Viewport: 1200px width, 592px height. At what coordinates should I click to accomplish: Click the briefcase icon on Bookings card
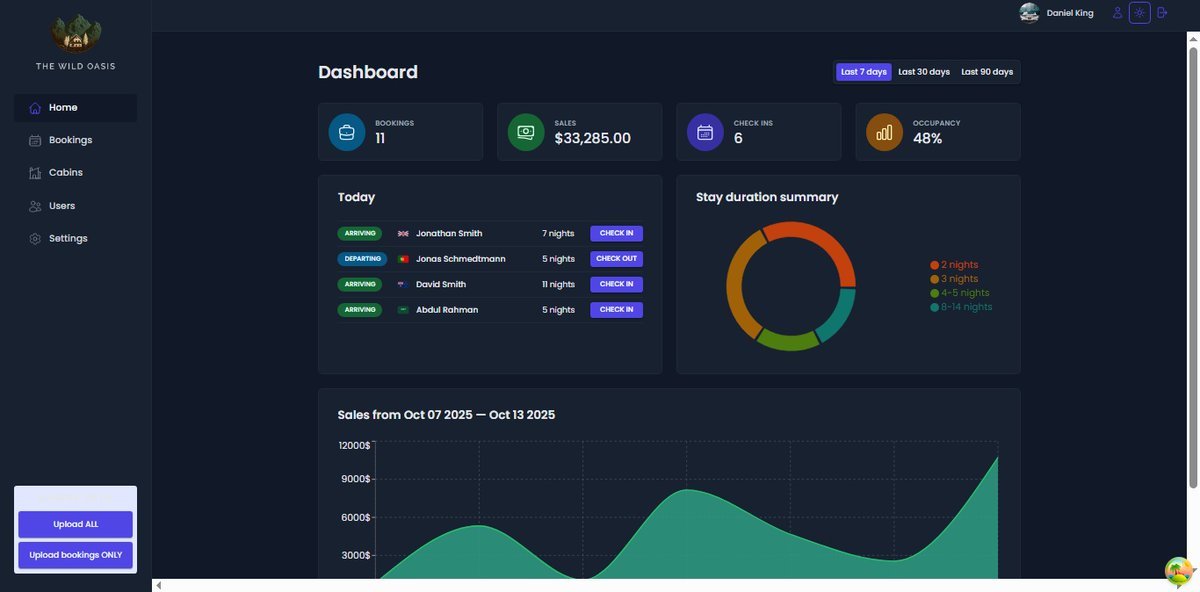click(x=347, y=132)
